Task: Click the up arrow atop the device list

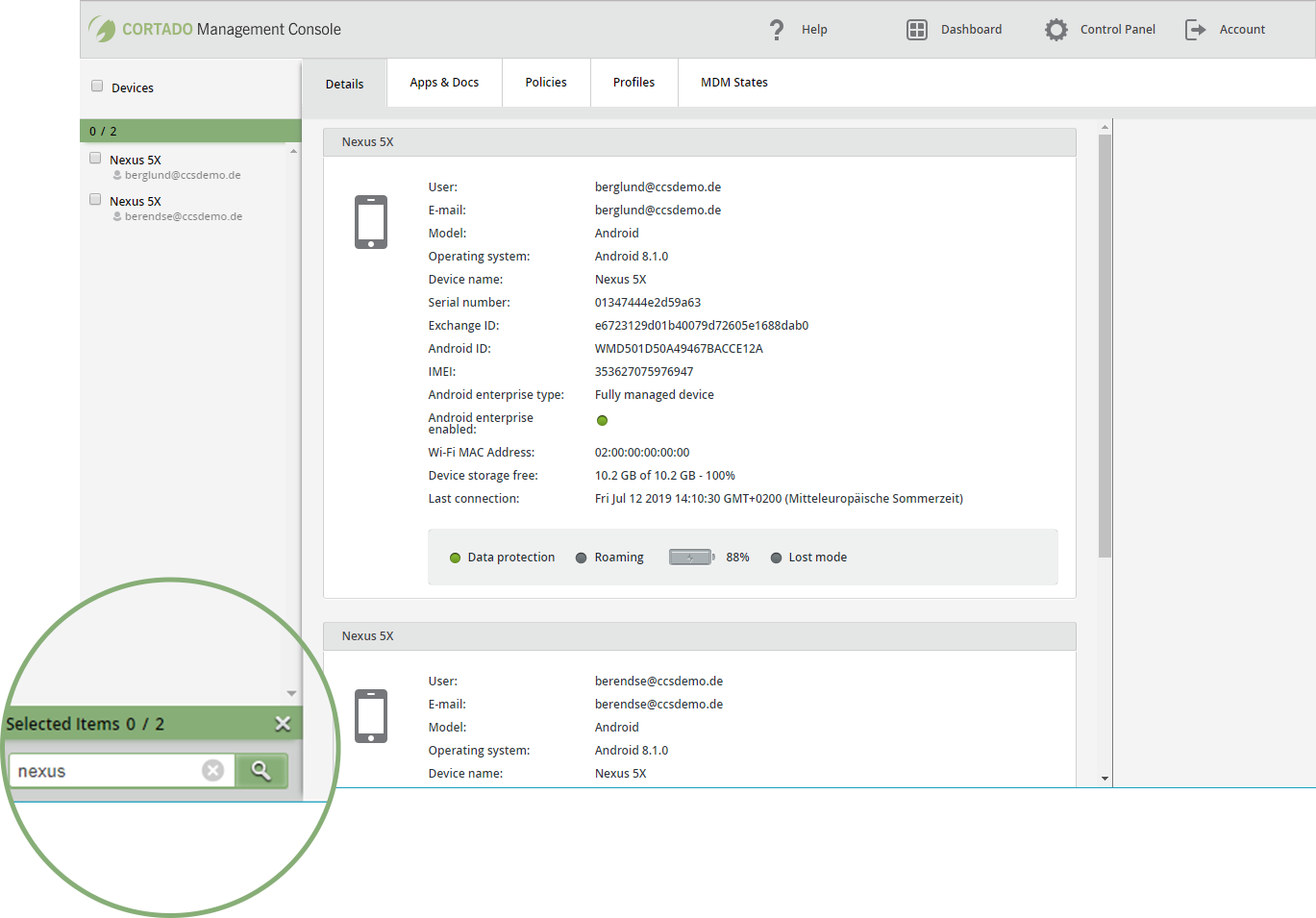Action: click(x=293, y=151)
